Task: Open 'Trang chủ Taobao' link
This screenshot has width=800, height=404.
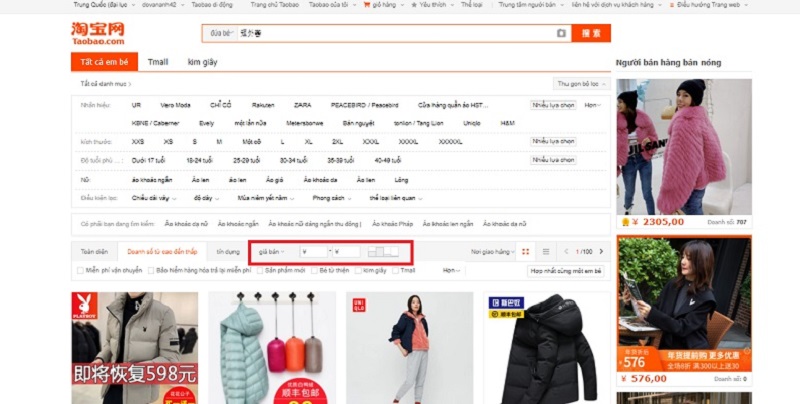Action: point(274,5)
